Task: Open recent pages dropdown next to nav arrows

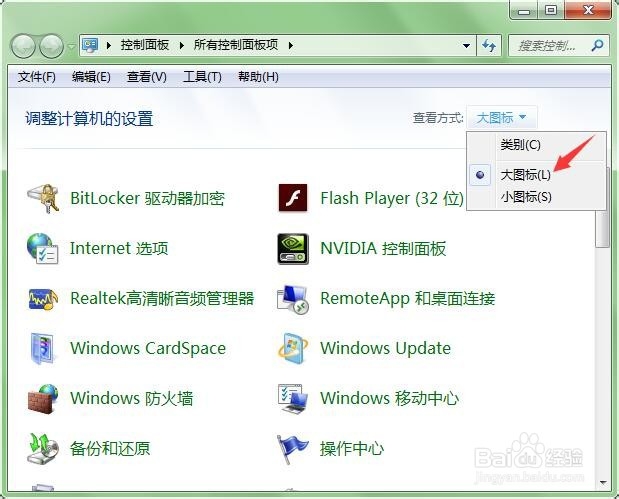Action: coord(71,47)
